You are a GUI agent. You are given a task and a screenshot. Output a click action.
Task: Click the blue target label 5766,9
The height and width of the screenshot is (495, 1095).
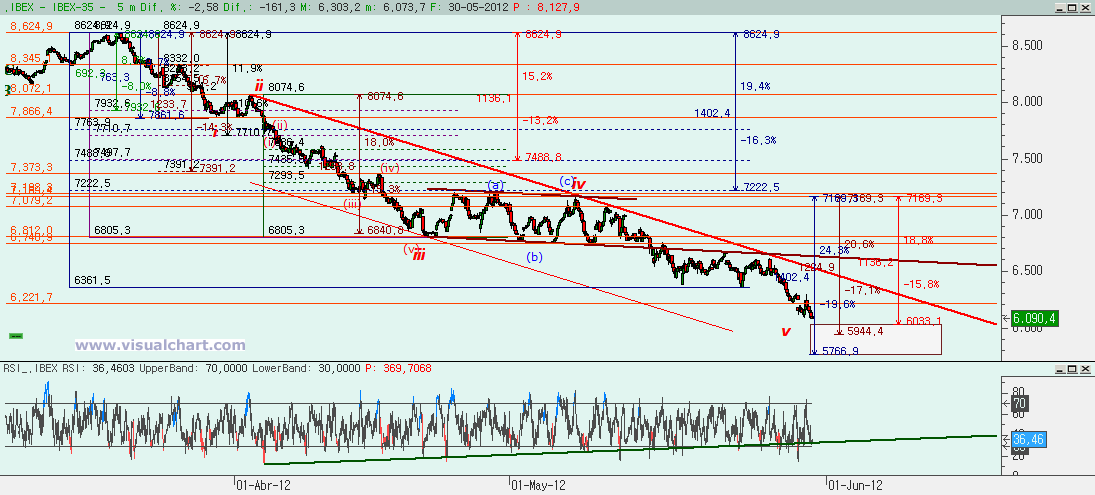tap(840, 351)
